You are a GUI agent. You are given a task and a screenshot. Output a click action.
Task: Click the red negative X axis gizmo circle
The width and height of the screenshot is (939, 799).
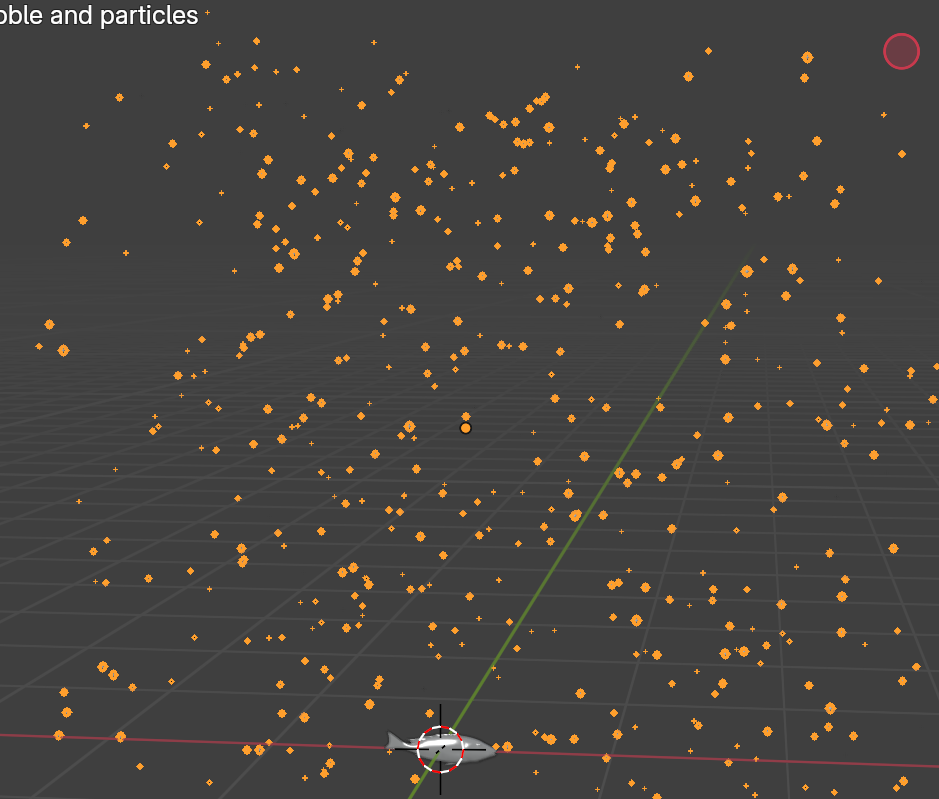click(x=901, y=52)
